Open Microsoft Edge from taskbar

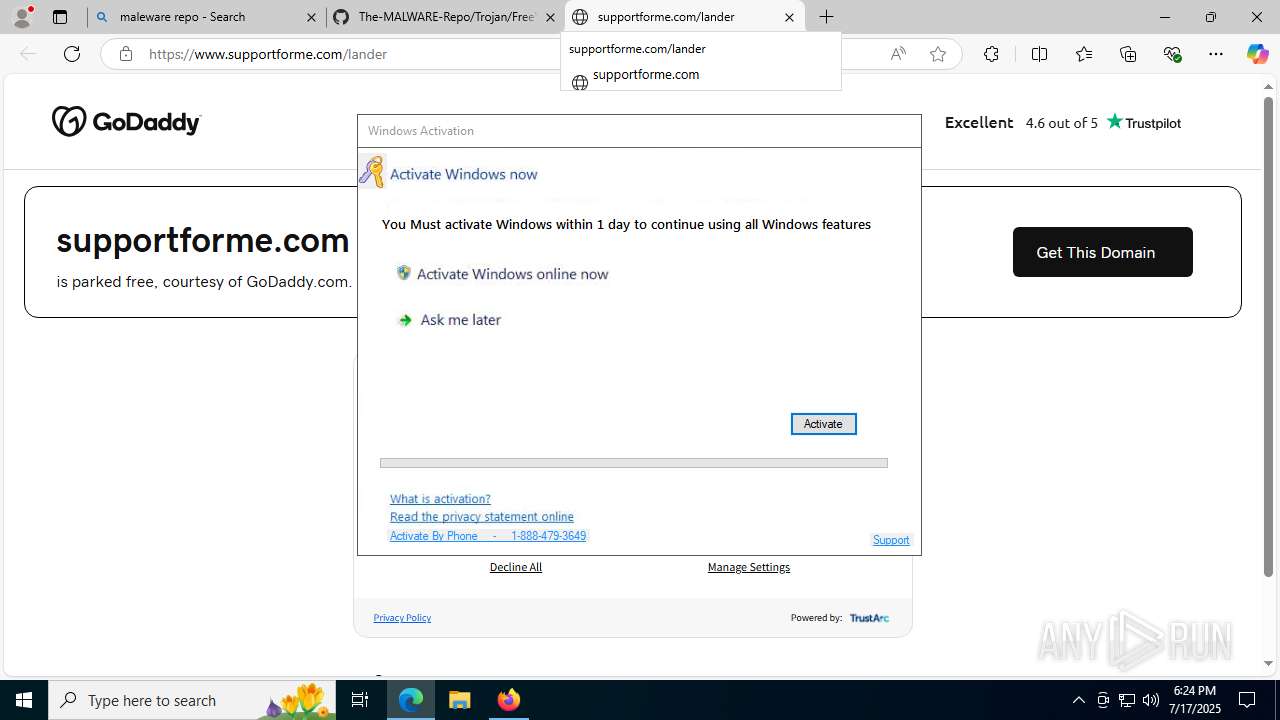(x=411, y=700)
